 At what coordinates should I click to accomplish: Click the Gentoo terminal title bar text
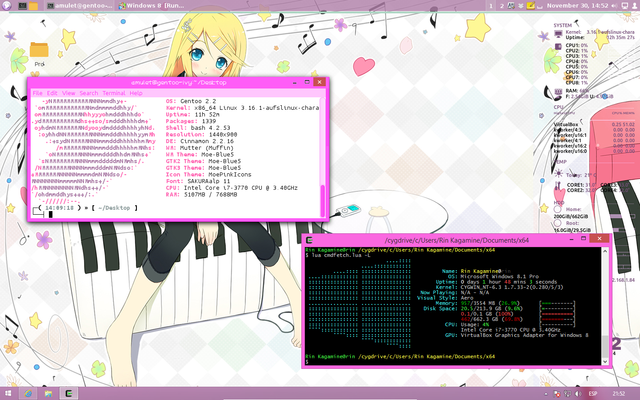[178, 82]
